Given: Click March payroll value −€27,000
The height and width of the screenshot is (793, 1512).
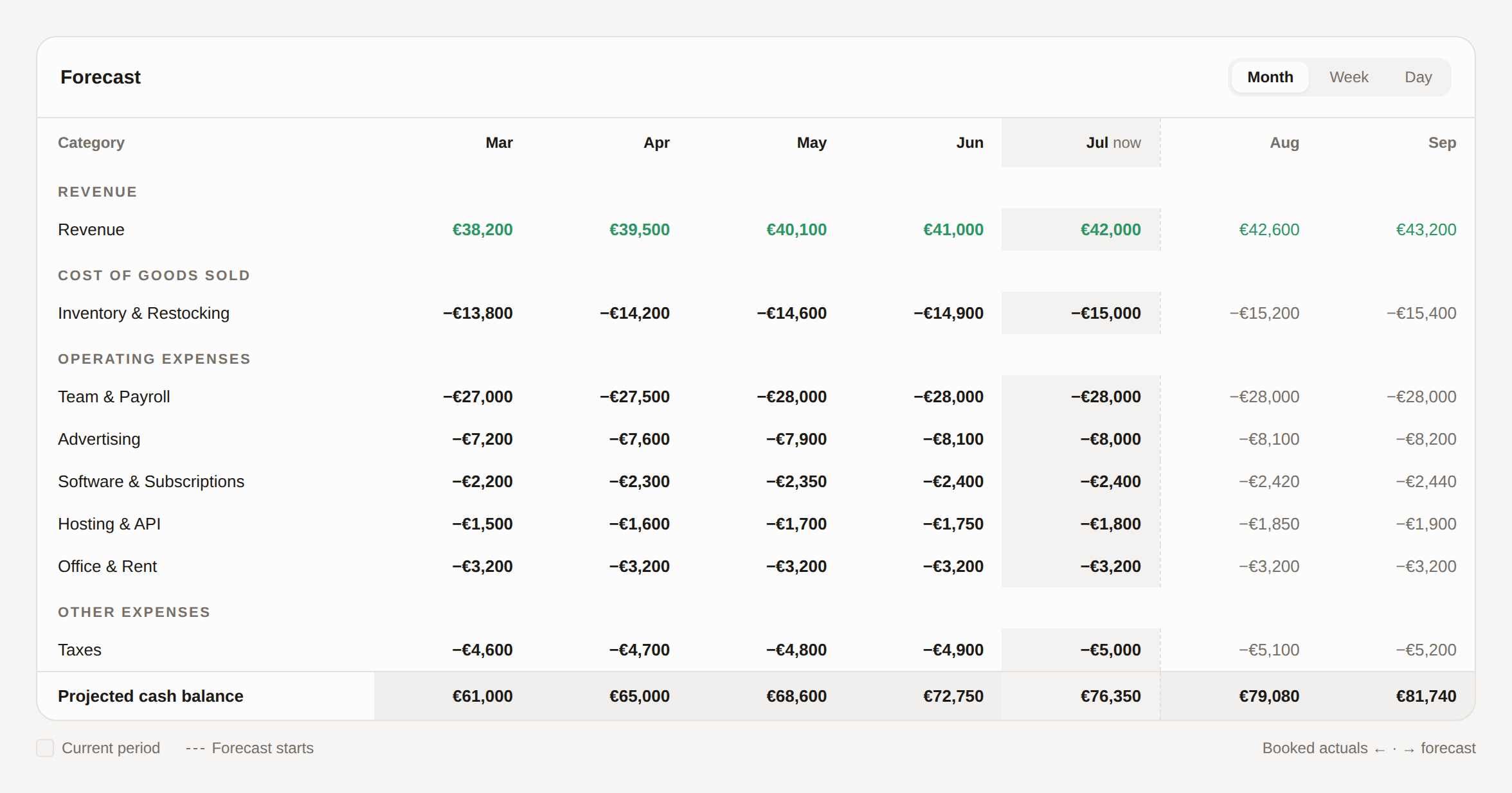Looking at the screenshot, I should tap(478, 396).
